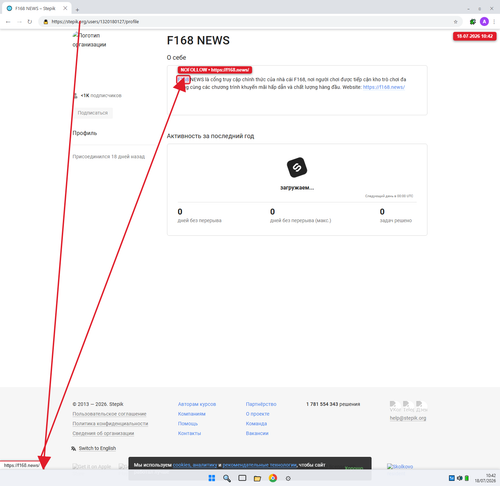Screen dimensions: 500x486
Task: Open a new tab with the plus button
Action: [x=77, y=9]
